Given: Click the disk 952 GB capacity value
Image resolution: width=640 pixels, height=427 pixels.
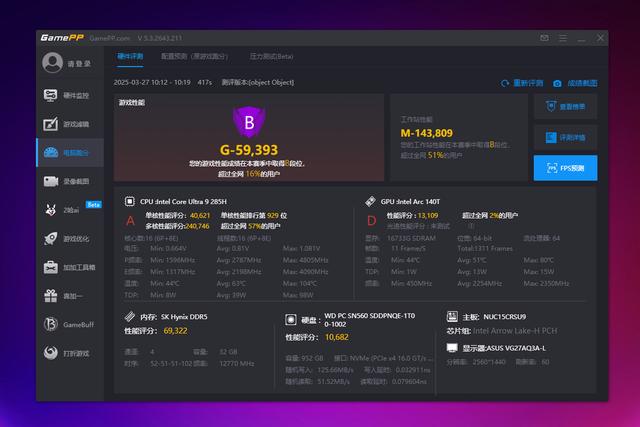Looking at the screenshot, I should pos(313,358).
